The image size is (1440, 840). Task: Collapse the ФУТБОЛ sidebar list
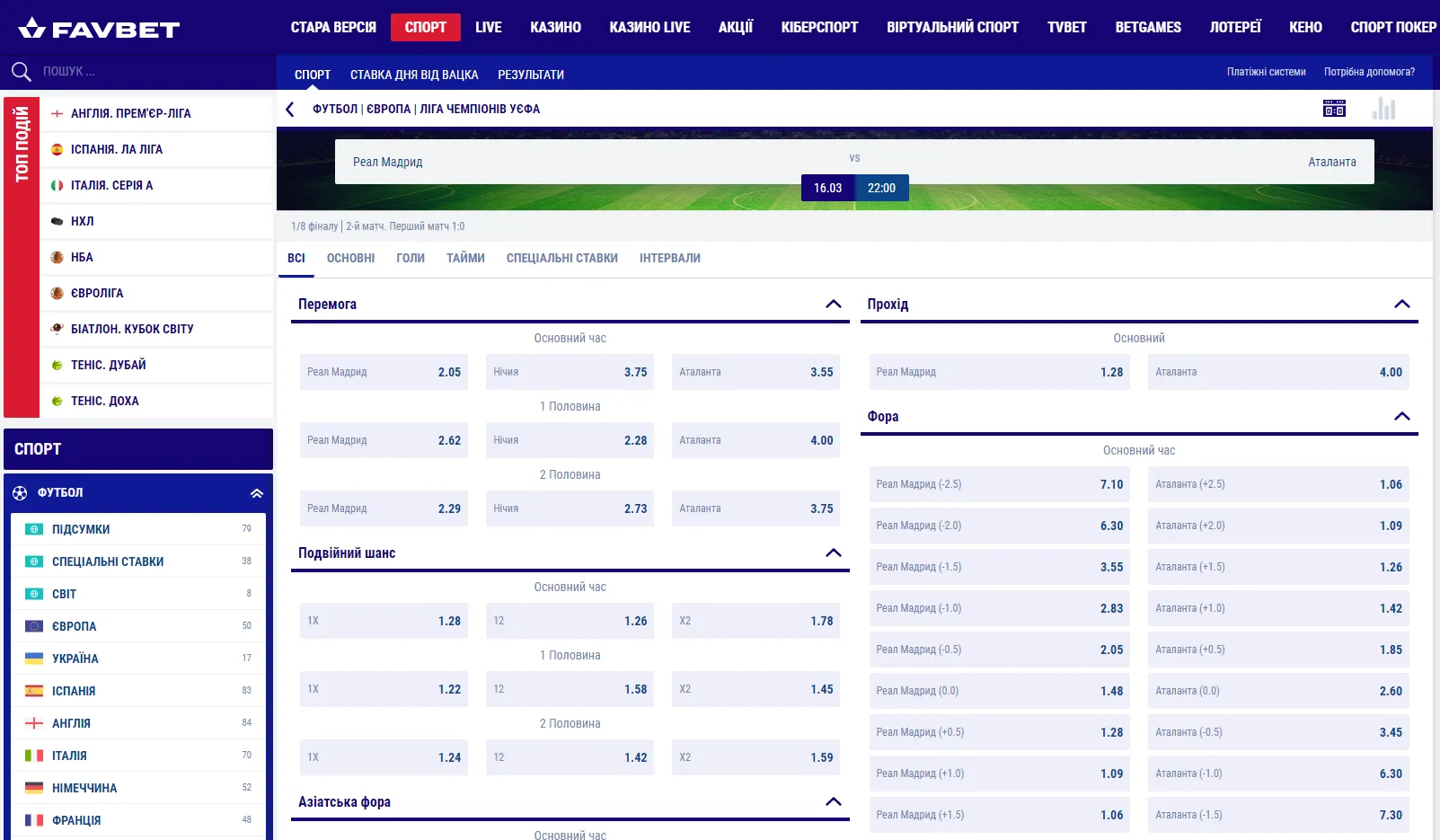coord(256,493)
